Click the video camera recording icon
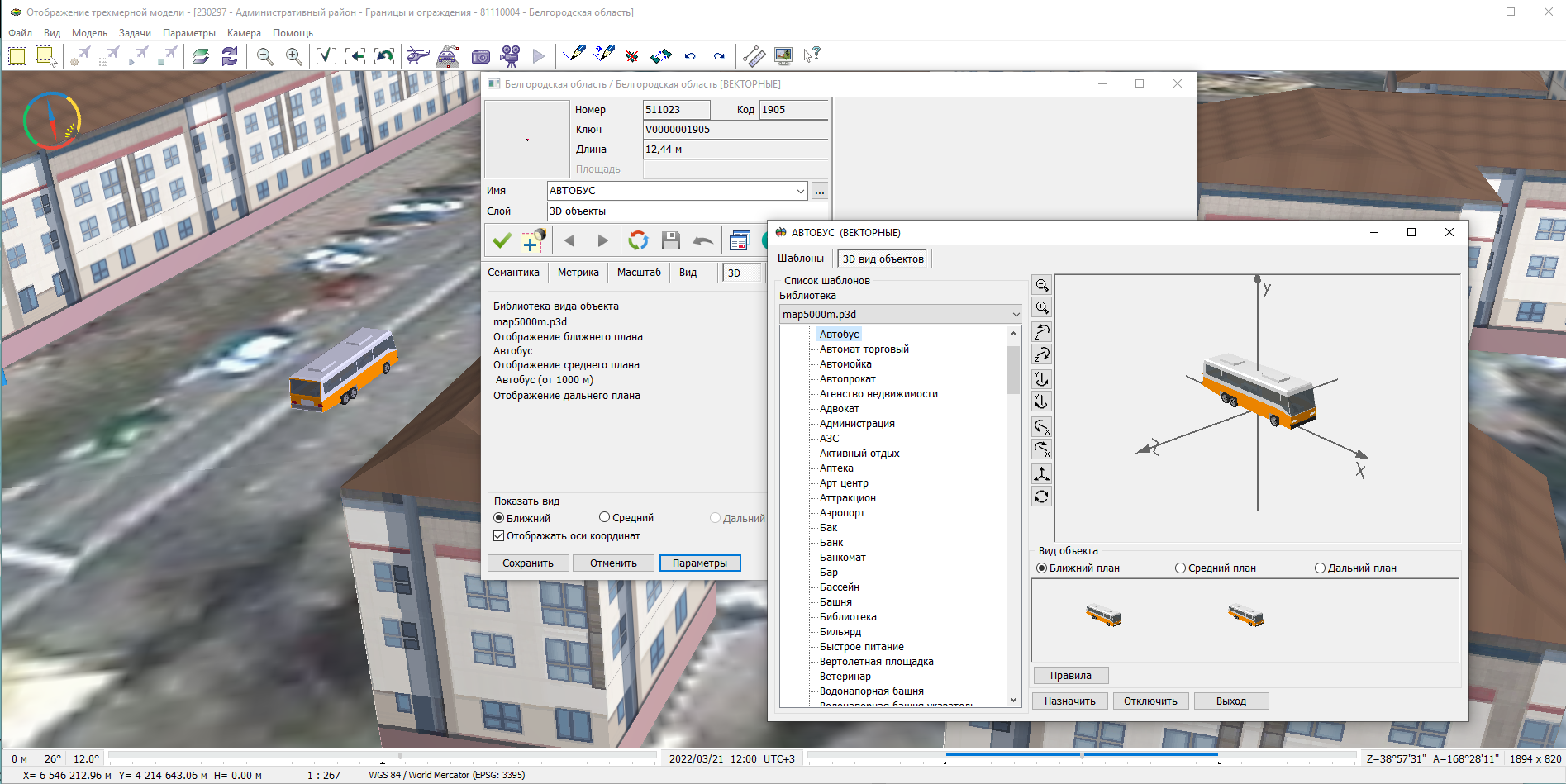Image resolution: width=1566 pixels, height=784 pixels. pos(511,56)
